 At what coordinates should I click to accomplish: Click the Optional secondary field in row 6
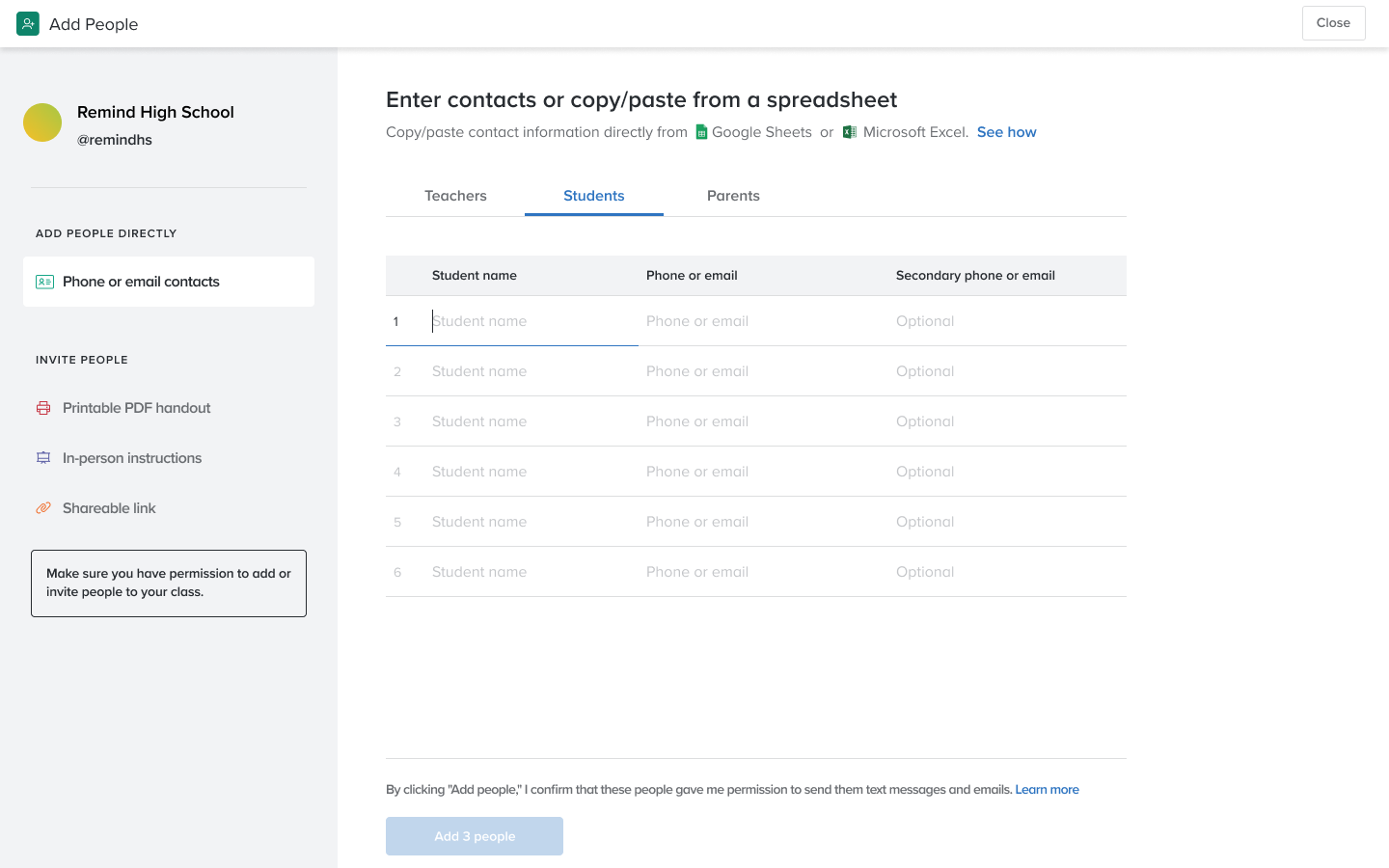point(1007,572)
